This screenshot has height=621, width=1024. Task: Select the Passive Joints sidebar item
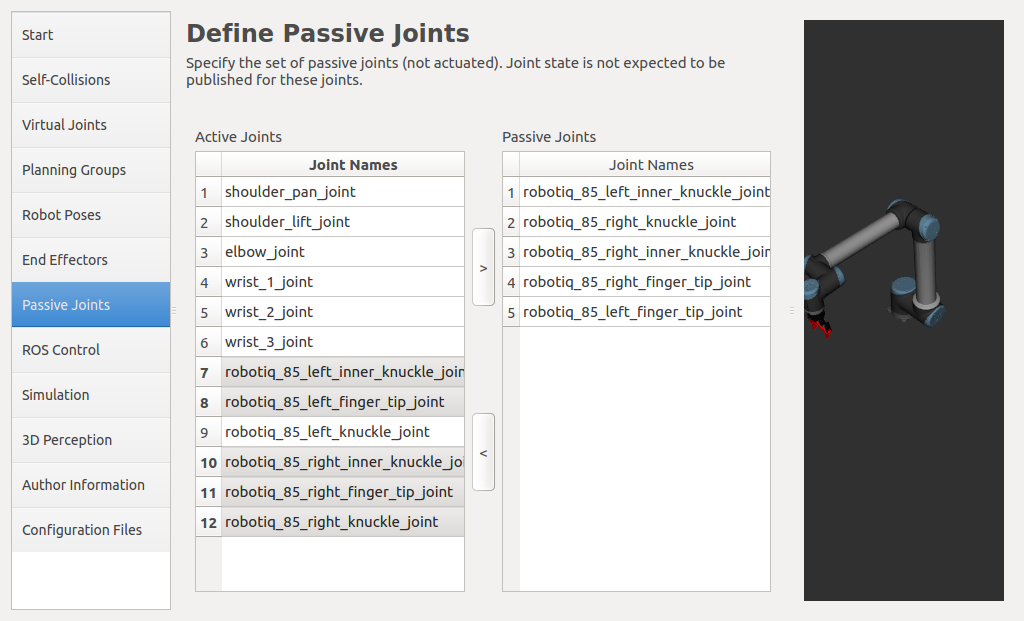point(91,305)
